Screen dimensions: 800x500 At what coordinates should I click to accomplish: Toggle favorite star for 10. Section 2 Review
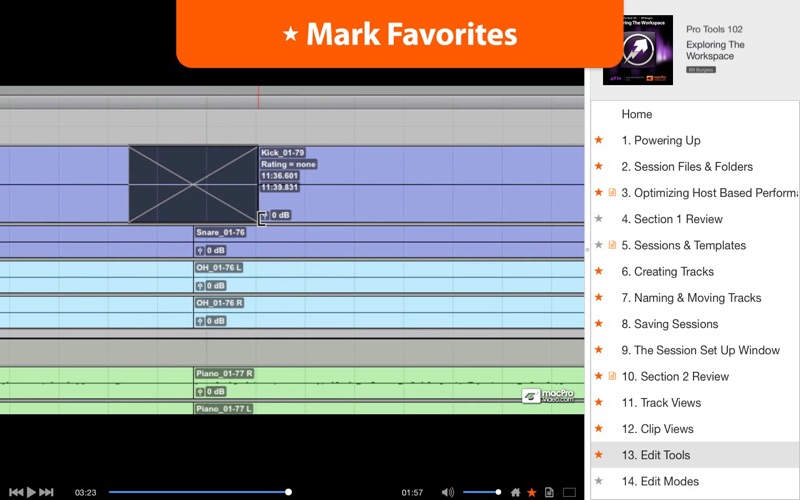(x=599, y=376)
